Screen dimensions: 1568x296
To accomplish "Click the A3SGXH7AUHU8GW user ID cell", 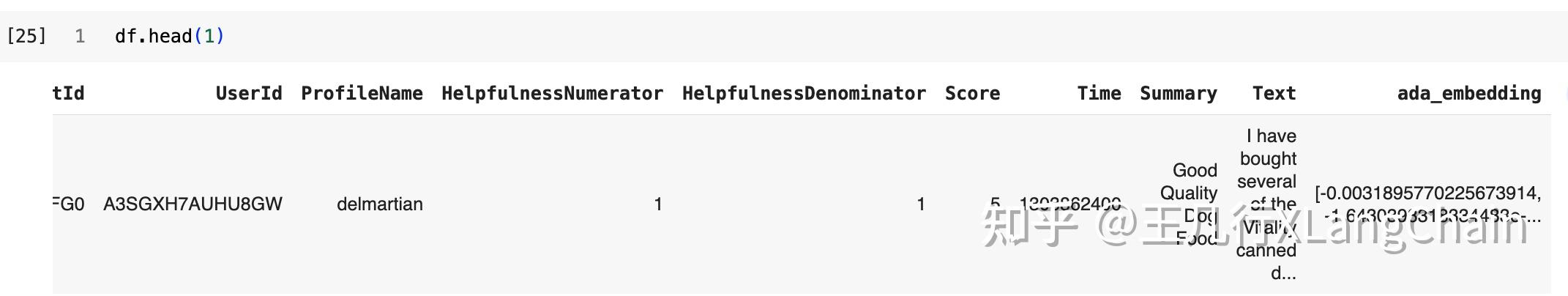I will click(x=193, y=204).
